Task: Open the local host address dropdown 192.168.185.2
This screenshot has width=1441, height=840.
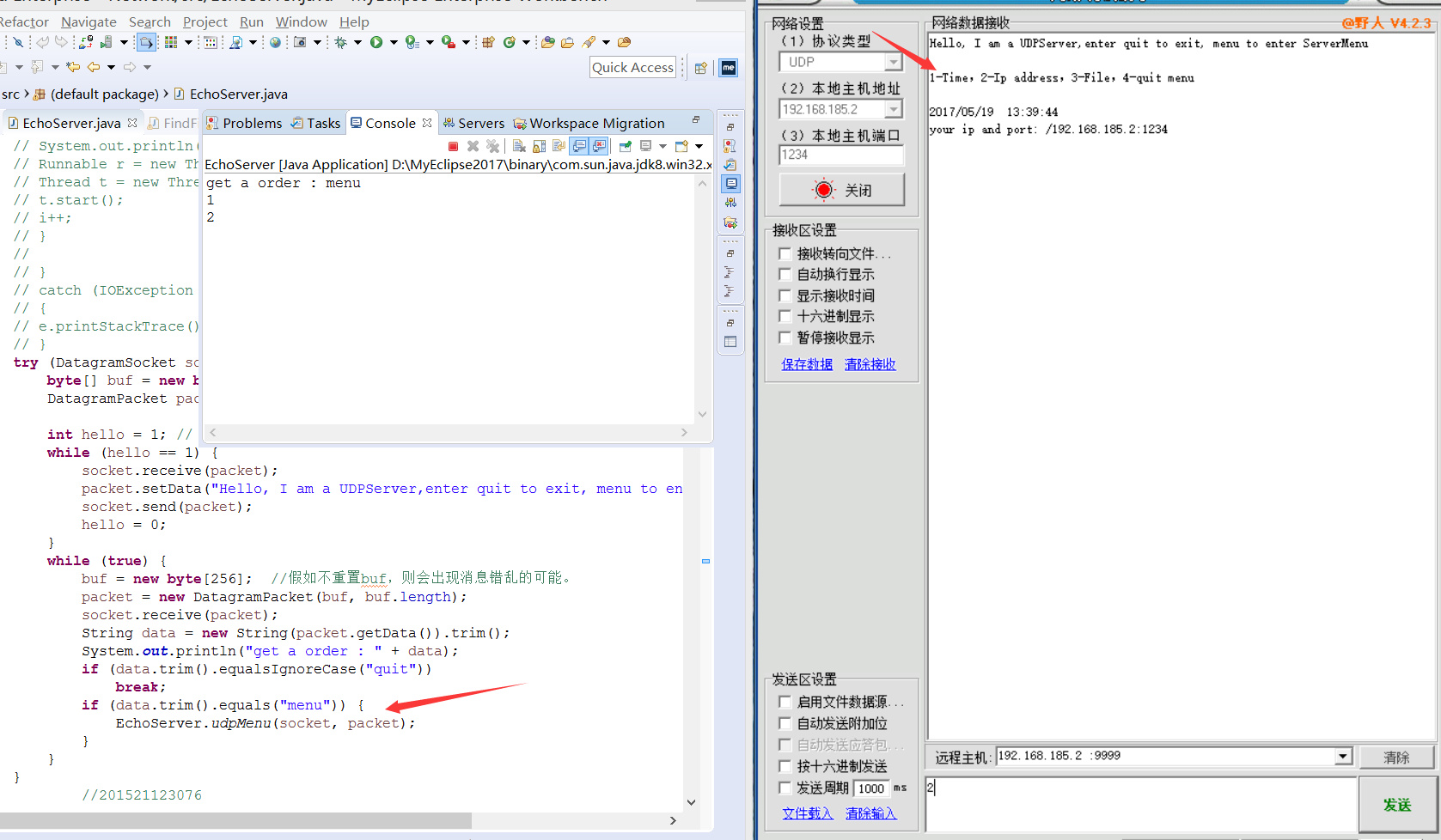Action: click(894, 109)
